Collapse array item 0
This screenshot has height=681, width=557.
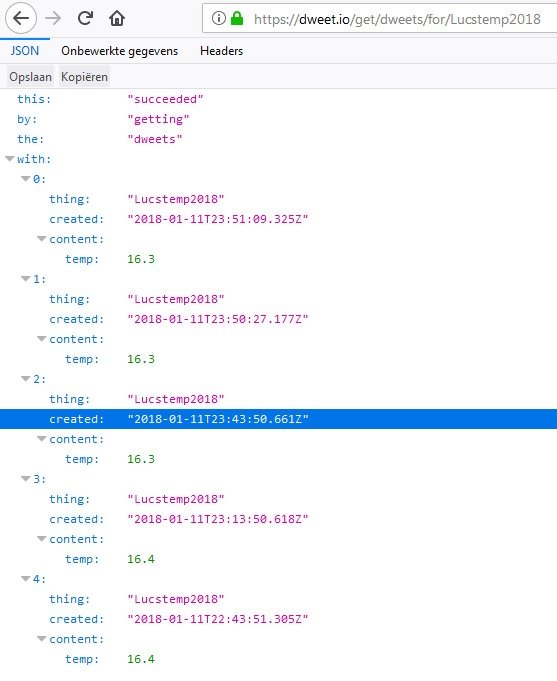click(26, 179)
